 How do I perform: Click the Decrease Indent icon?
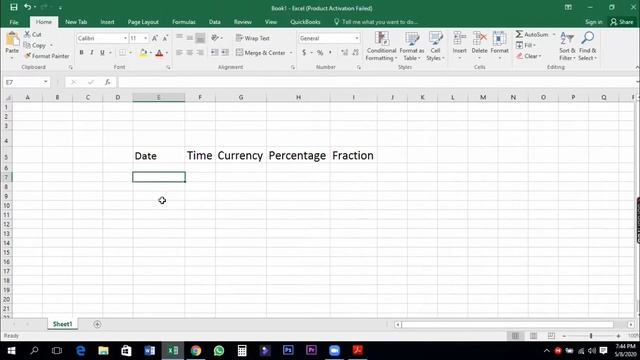[215, 53]
